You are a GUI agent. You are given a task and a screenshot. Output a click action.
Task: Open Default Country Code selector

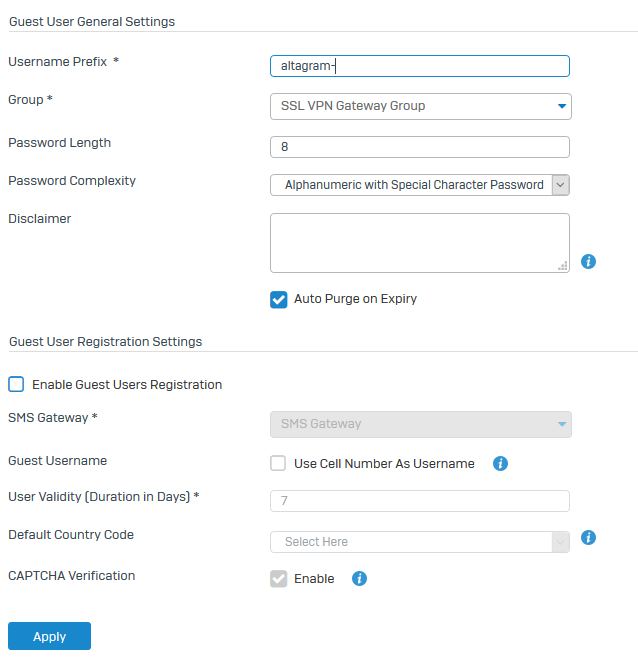pyautogui.click(x=420, y=542)
